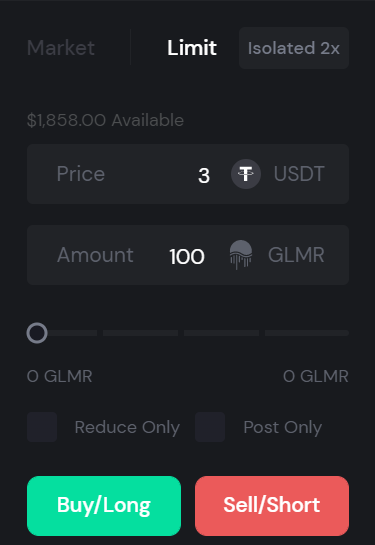This screenshot has height=545, width=375.
Task: Click the Post Only label text
Action: 283,427
